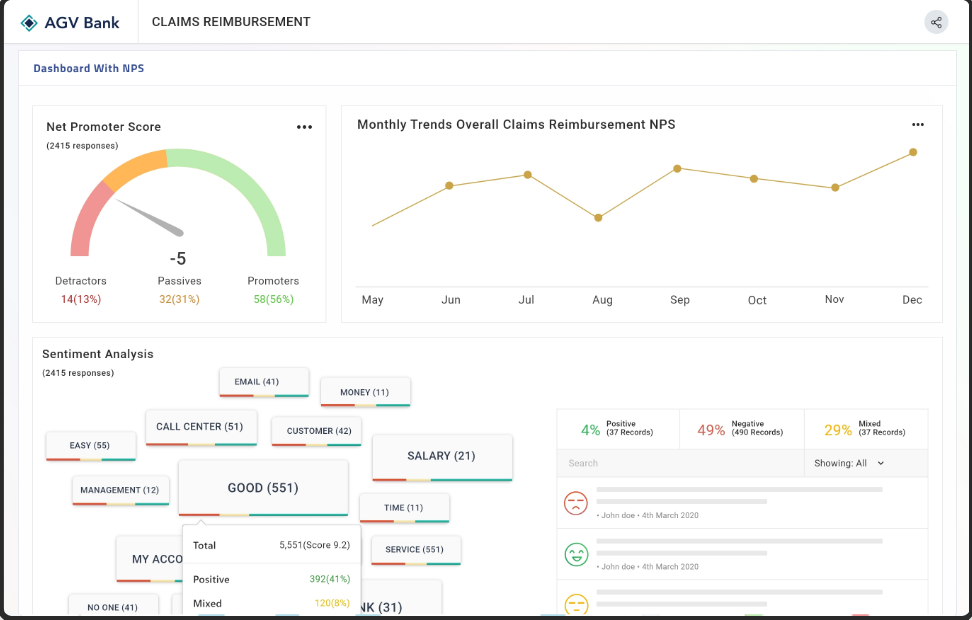
Task: Expand the SERVICE (551) keyword bubble
Action: [415, 549]
